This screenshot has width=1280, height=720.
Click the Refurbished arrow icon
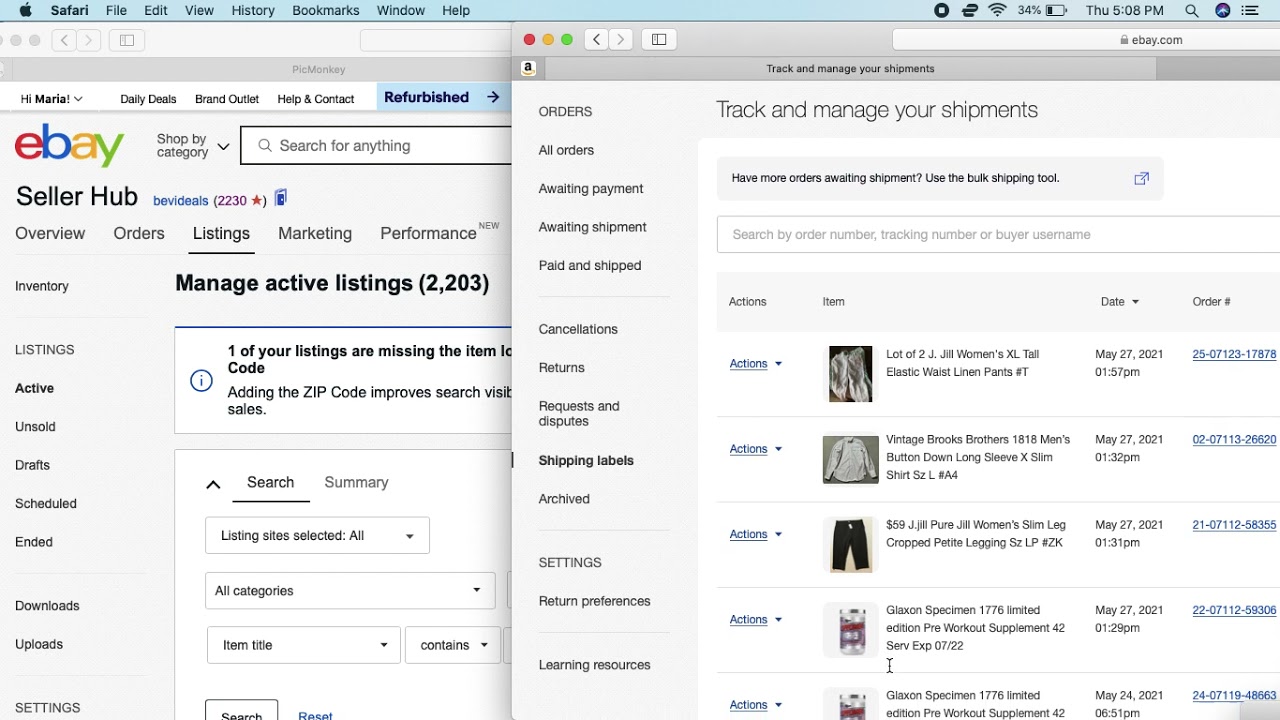tap(493, 97)
